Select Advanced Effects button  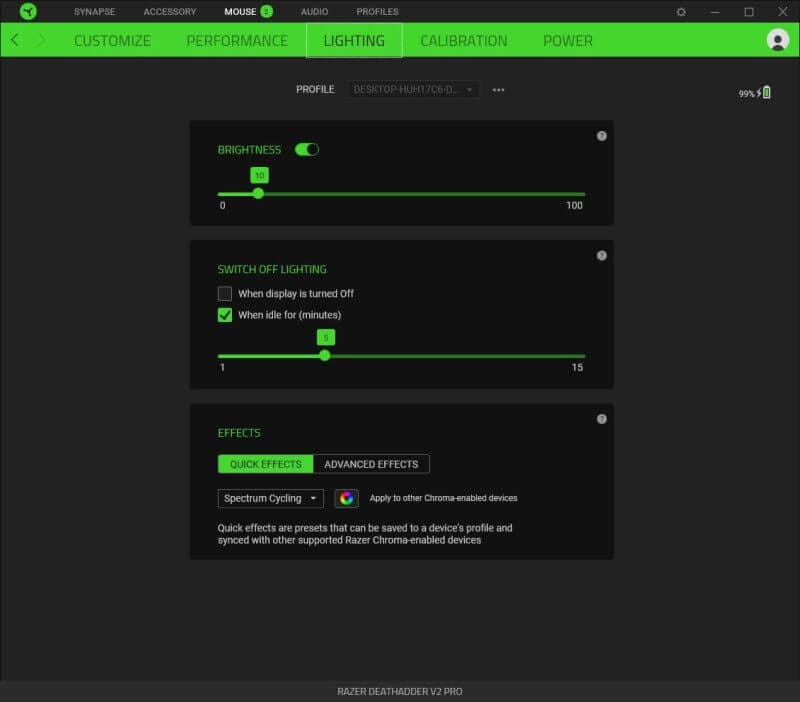click(371, 464)
